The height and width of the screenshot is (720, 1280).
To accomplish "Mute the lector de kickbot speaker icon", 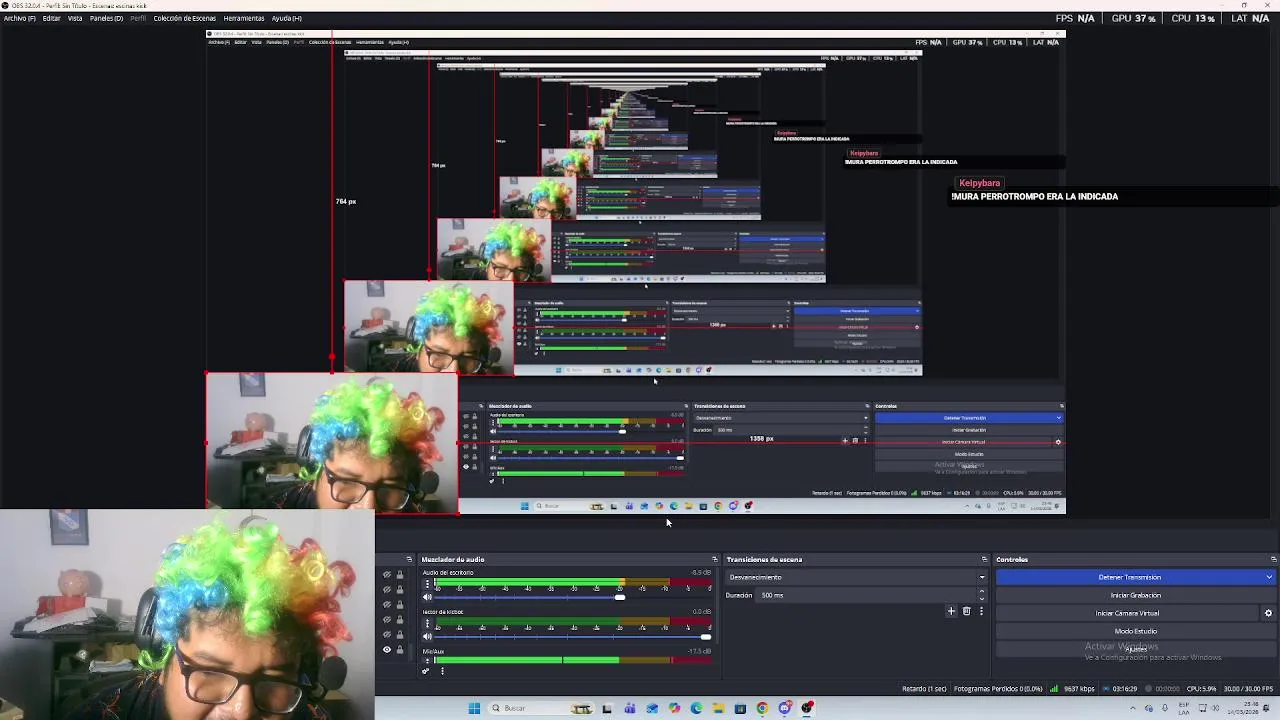I will point(428,636).
